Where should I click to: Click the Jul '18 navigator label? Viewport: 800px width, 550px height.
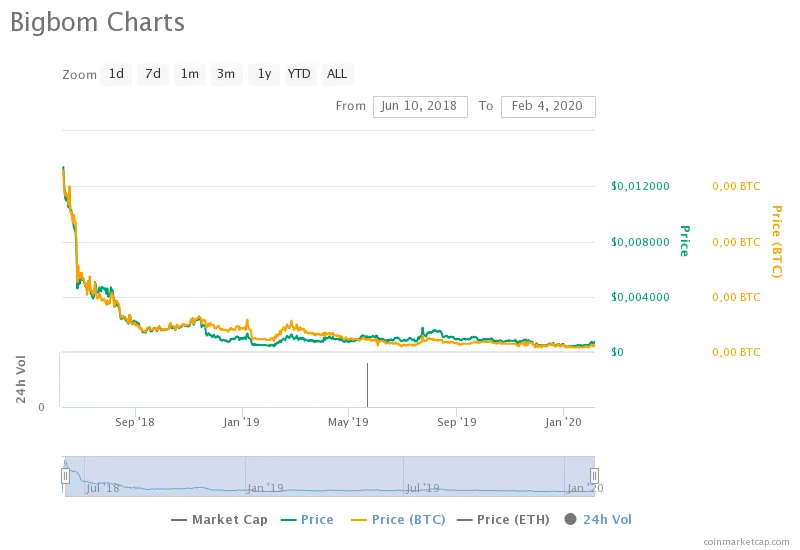coord(103,488)
